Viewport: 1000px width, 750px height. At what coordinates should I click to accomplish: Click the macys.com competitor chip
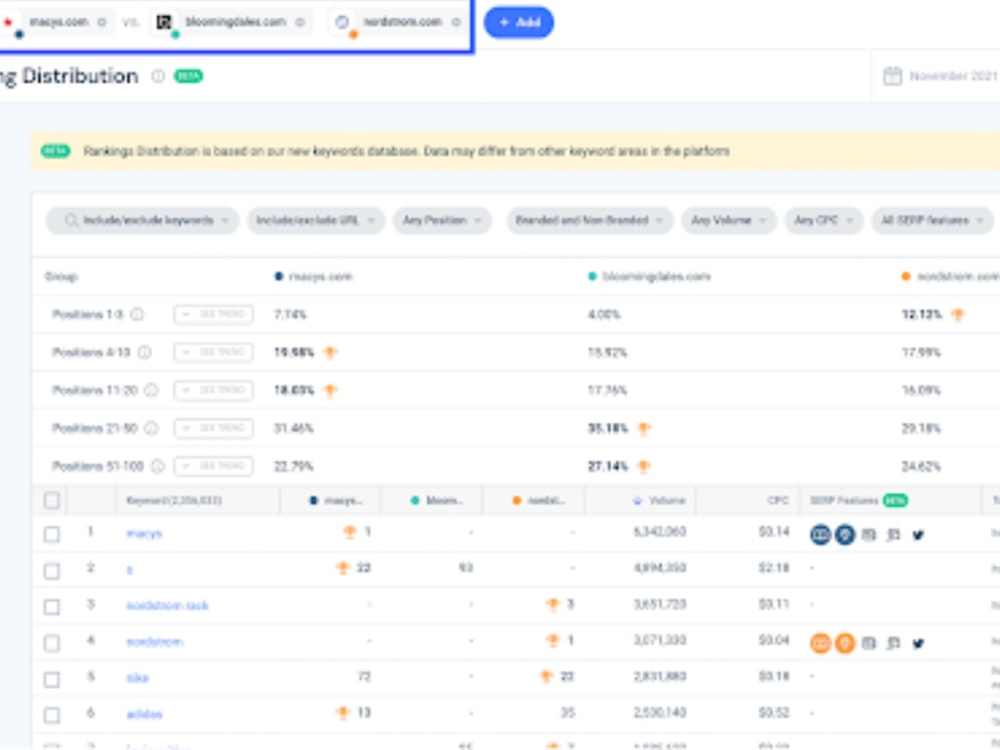(56, 22)
